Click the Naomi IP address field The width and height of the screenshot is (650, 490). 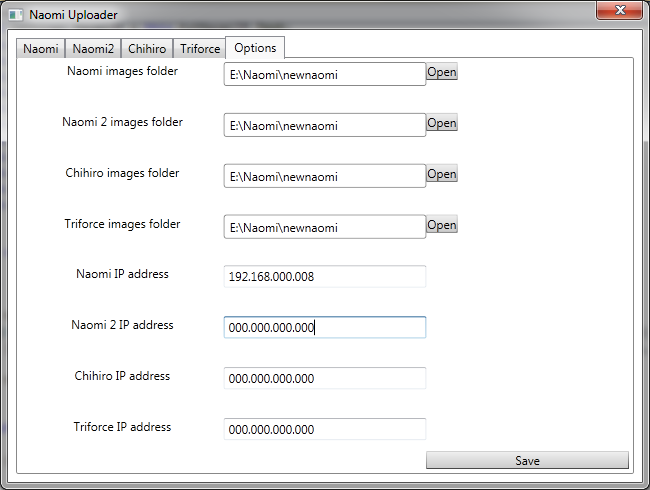click(325, 277)
